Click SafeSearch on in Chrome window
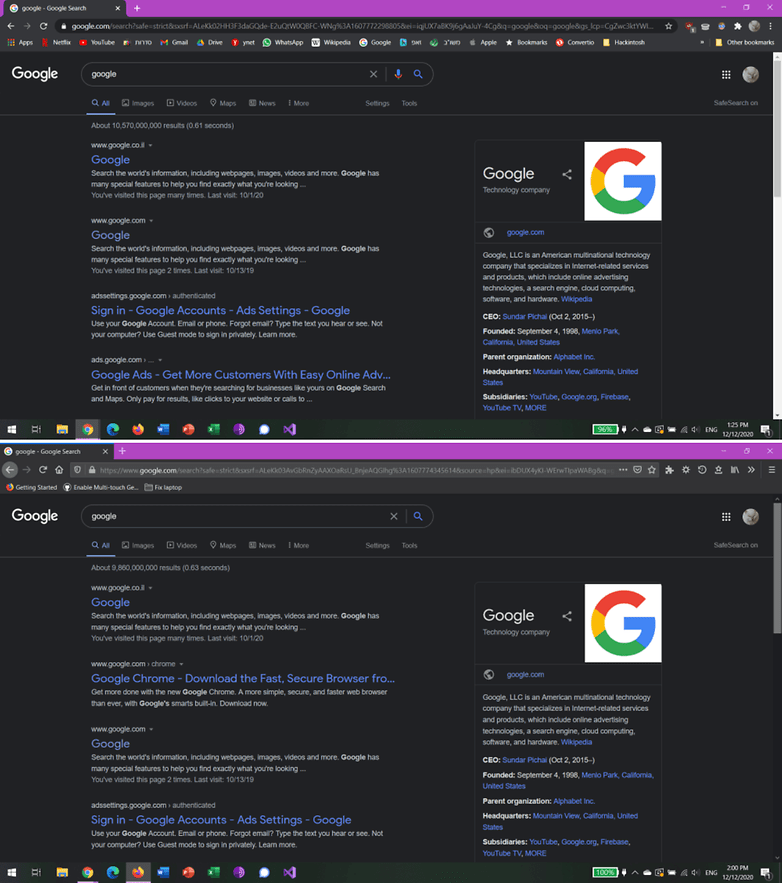 tap(735, 103)
